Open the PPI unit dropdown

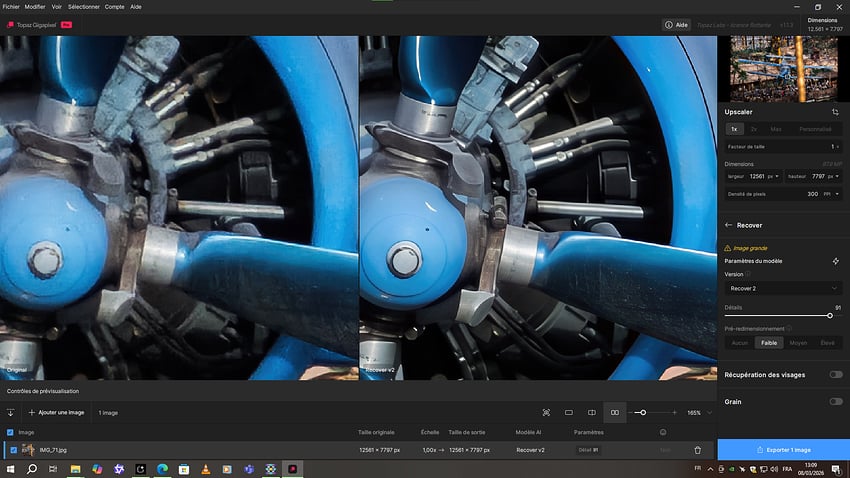click(x=829, y=194)
